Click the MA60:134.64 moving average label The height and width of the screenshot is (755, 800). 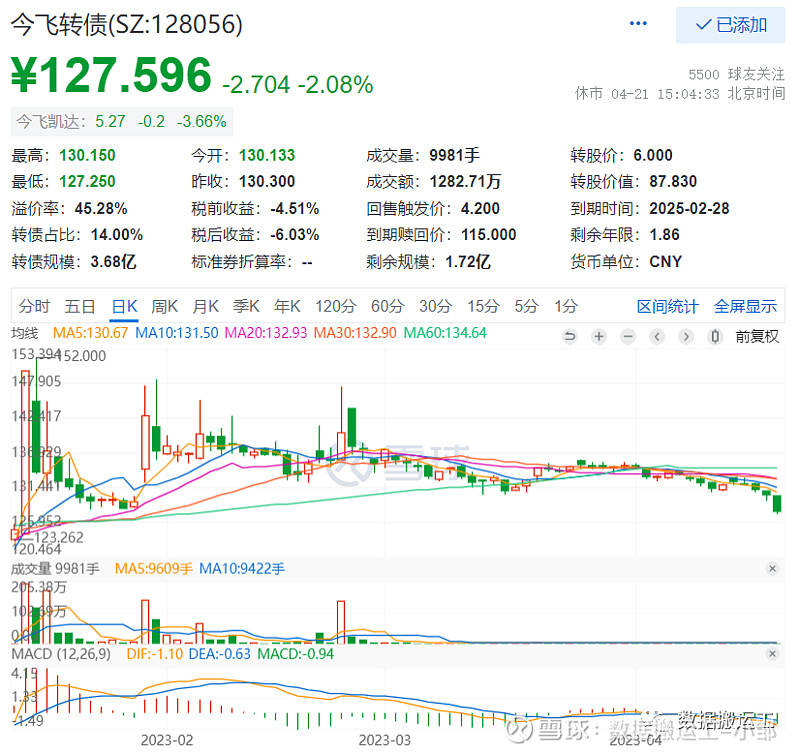click(x=445, y=333)
